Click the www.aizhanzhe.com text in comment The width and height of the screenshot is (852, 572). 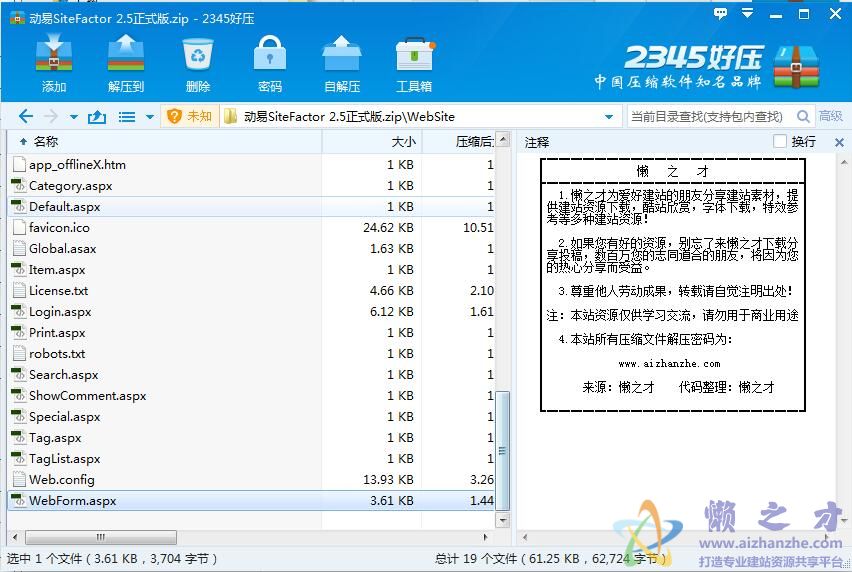click(669, 363)
